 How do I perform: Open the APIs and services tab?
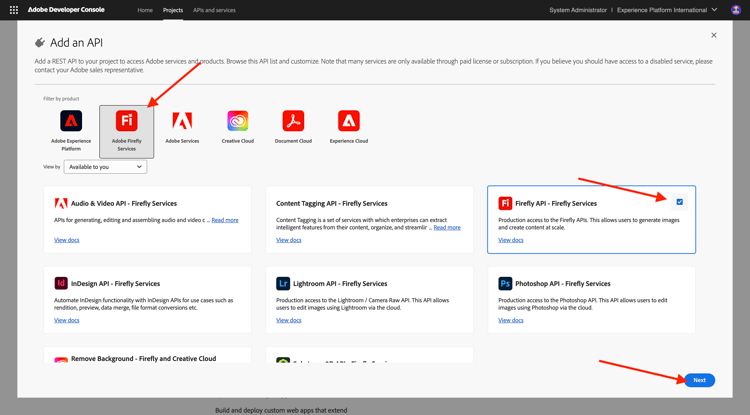pyautogui.click(x=214, y=10)
